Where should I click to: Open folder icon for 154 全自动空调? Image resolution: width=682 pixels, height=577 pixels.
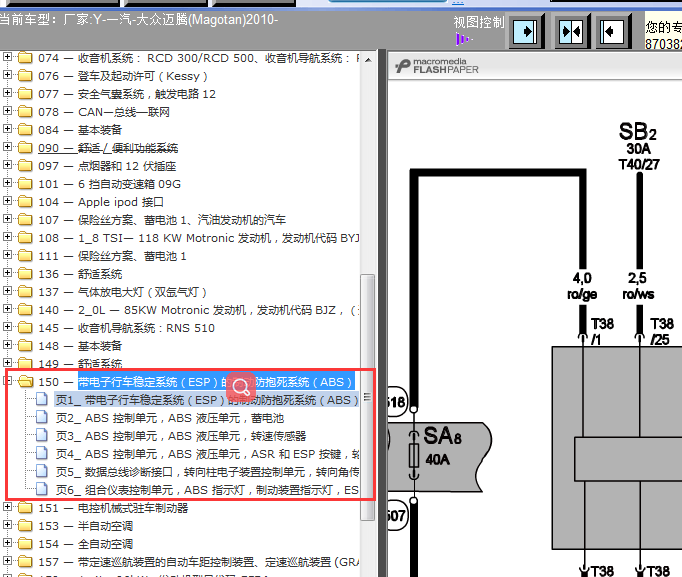pyautogui.click(x=25, y=544)
